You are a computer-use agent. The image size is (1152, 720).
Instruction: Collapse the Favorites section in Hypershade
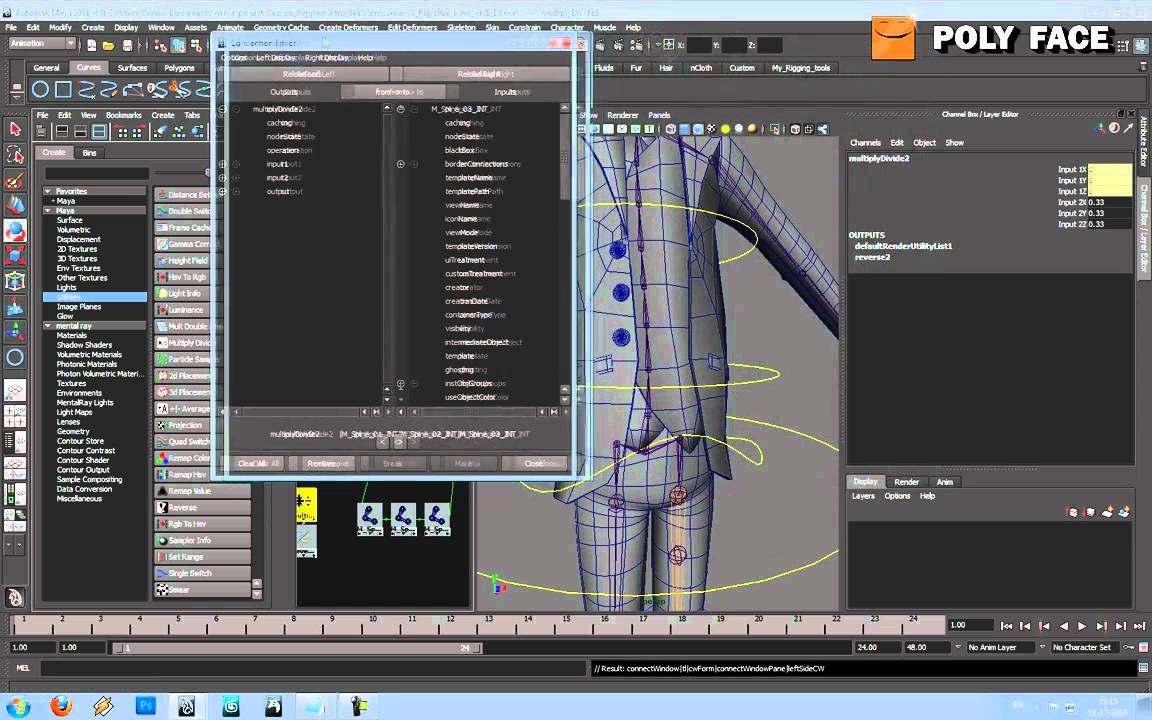point(48,191)
